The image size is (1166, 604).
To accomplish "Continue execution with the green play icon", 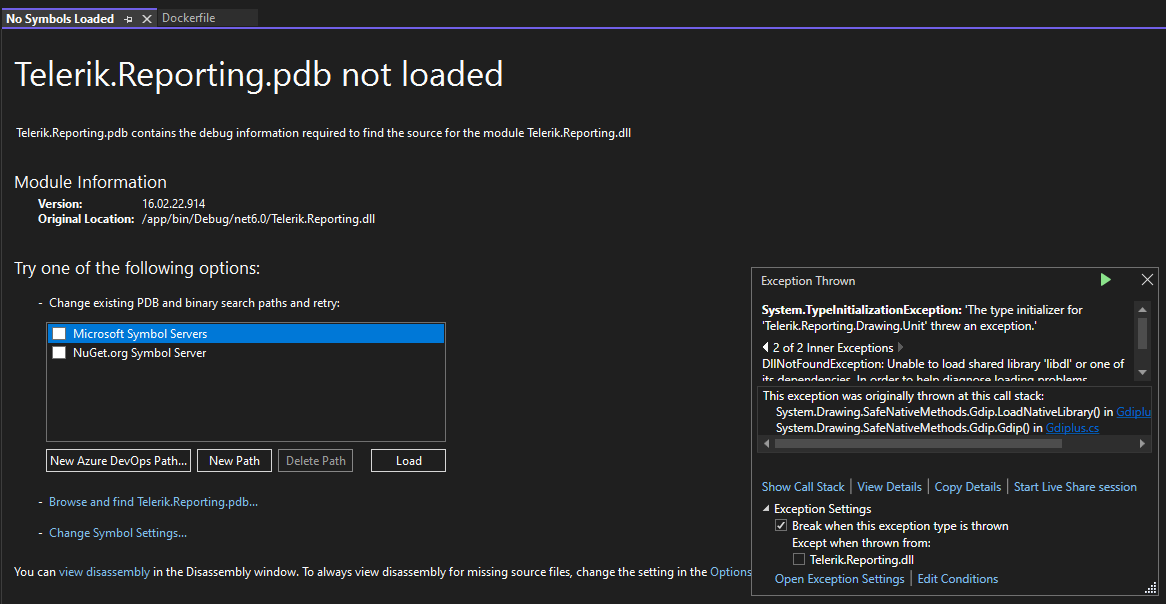I will (1106, 280).
